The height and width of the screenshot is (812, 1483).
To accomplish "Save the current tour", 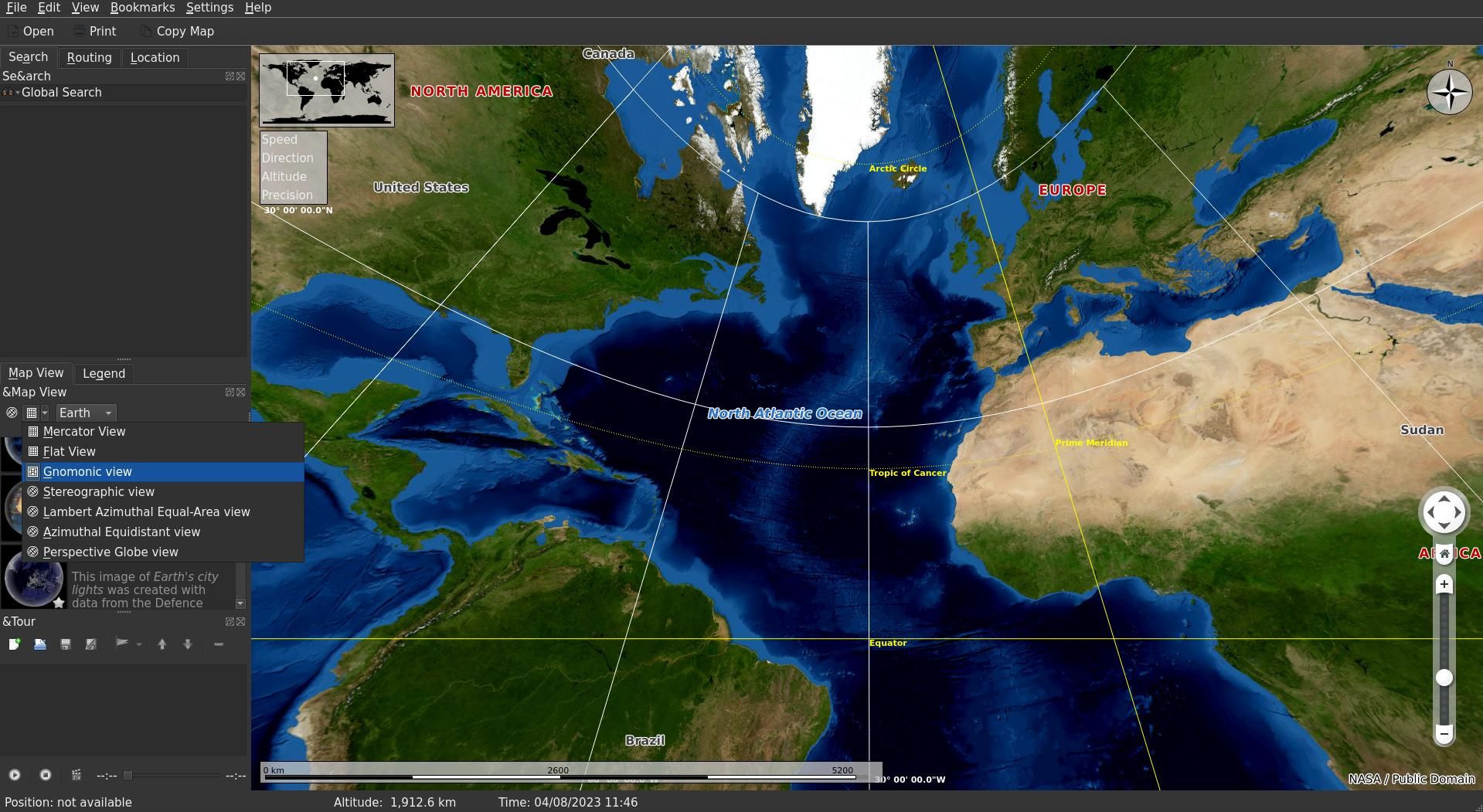I will point(65,644).
